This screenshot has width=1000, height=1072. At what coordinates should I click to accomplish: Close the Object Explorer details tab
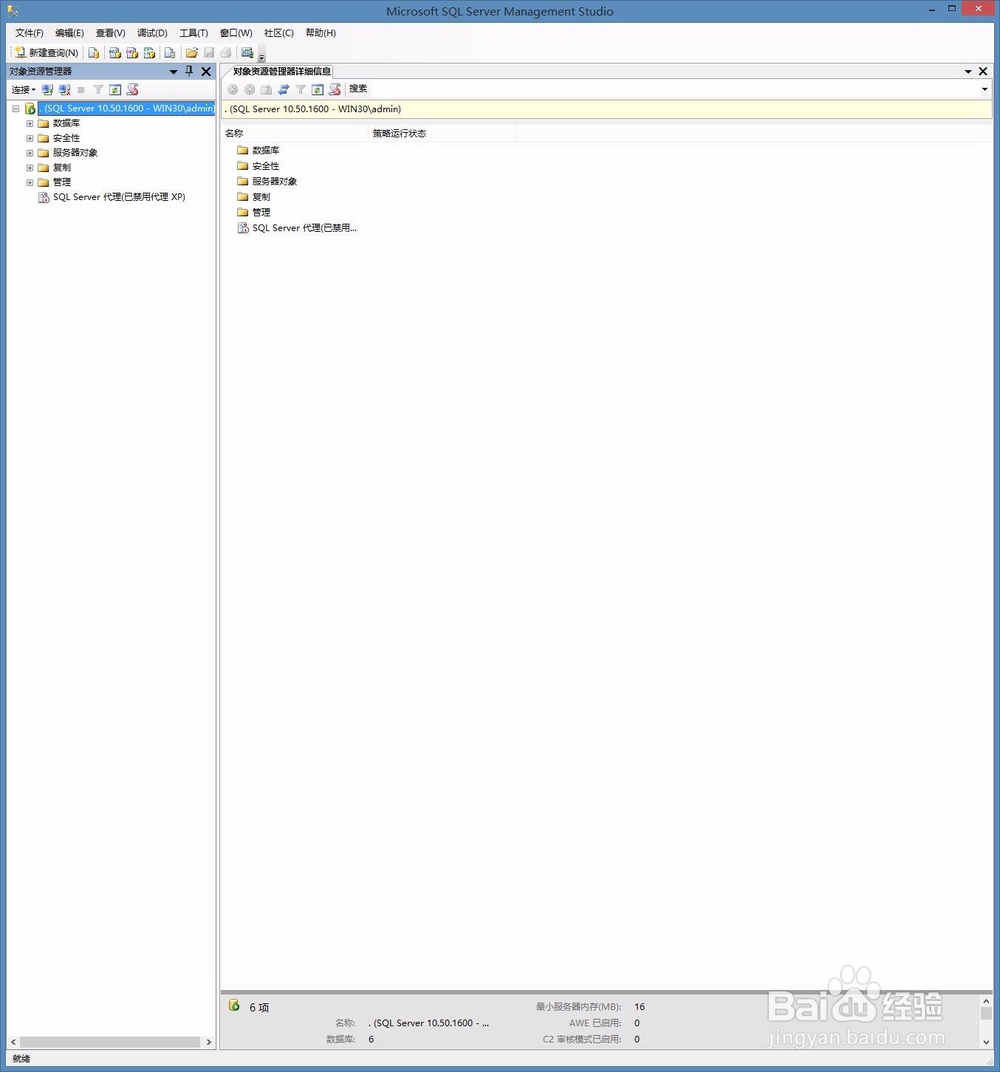click(x=983, y=71)
